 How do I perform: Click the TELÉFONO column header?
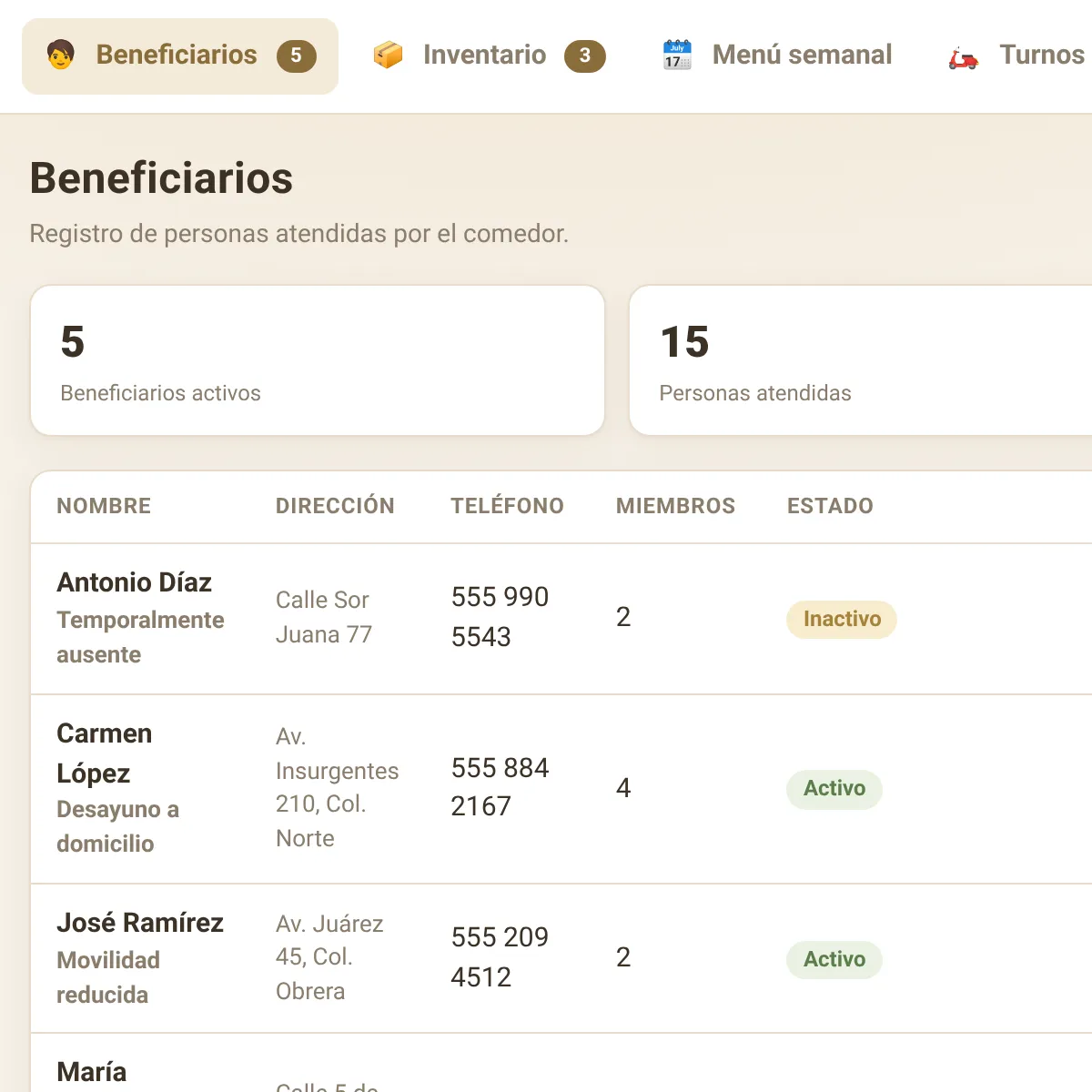(507, 506)
